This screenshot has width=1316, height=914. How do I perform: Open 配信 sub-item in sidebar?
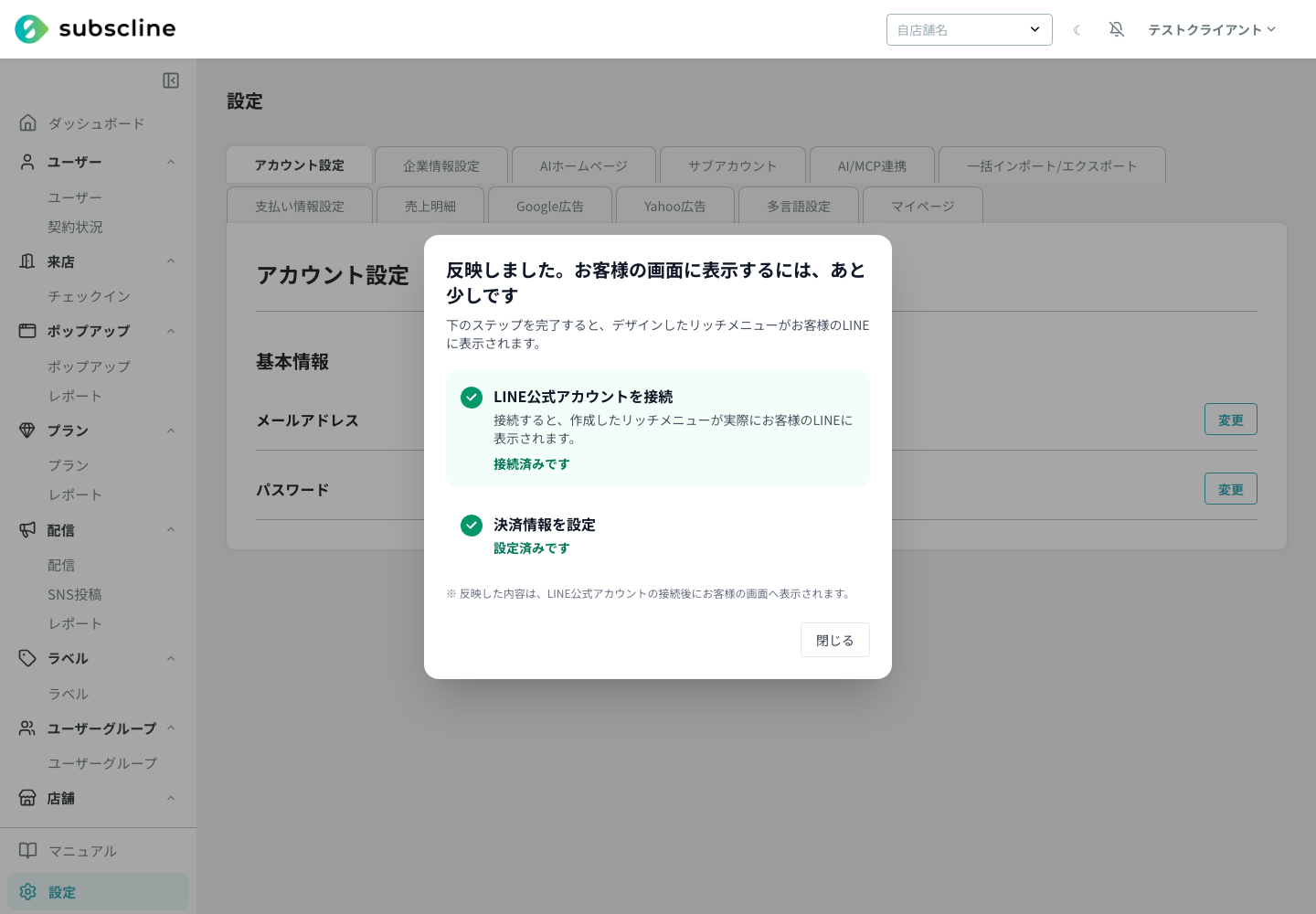coord(61,565)
